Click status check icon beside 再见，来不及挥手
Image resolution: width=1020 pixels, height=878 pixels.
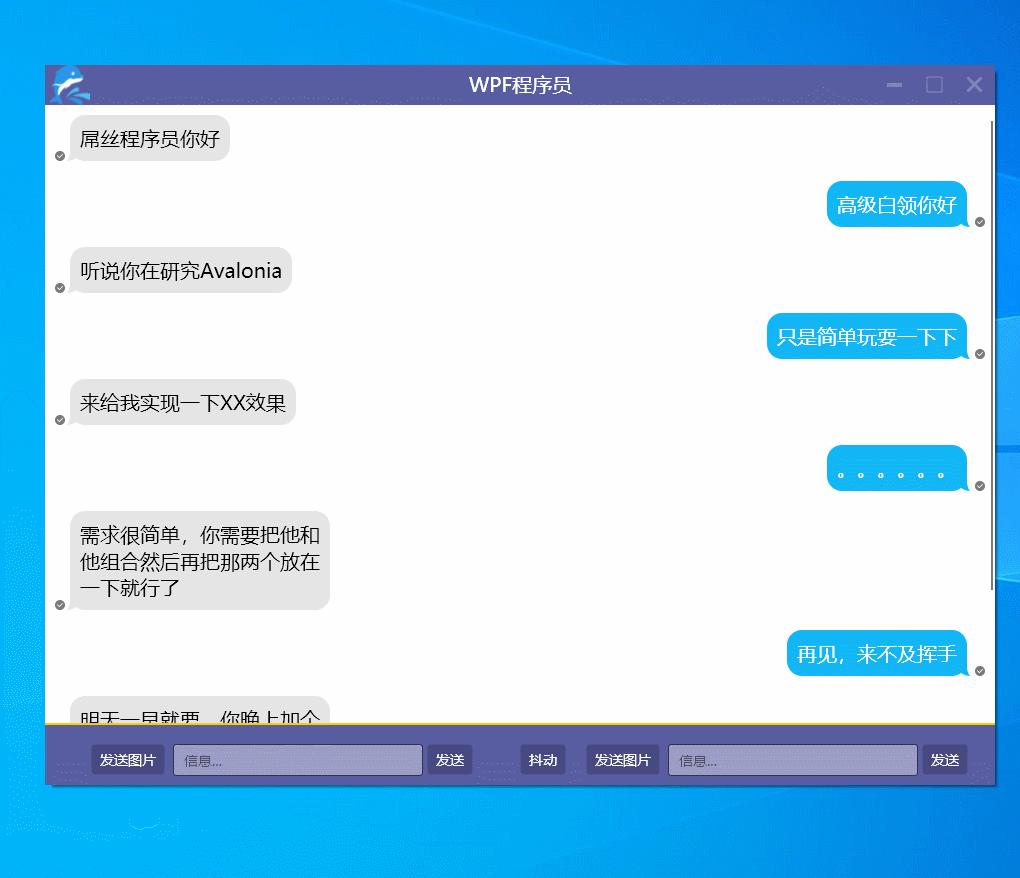980,671
